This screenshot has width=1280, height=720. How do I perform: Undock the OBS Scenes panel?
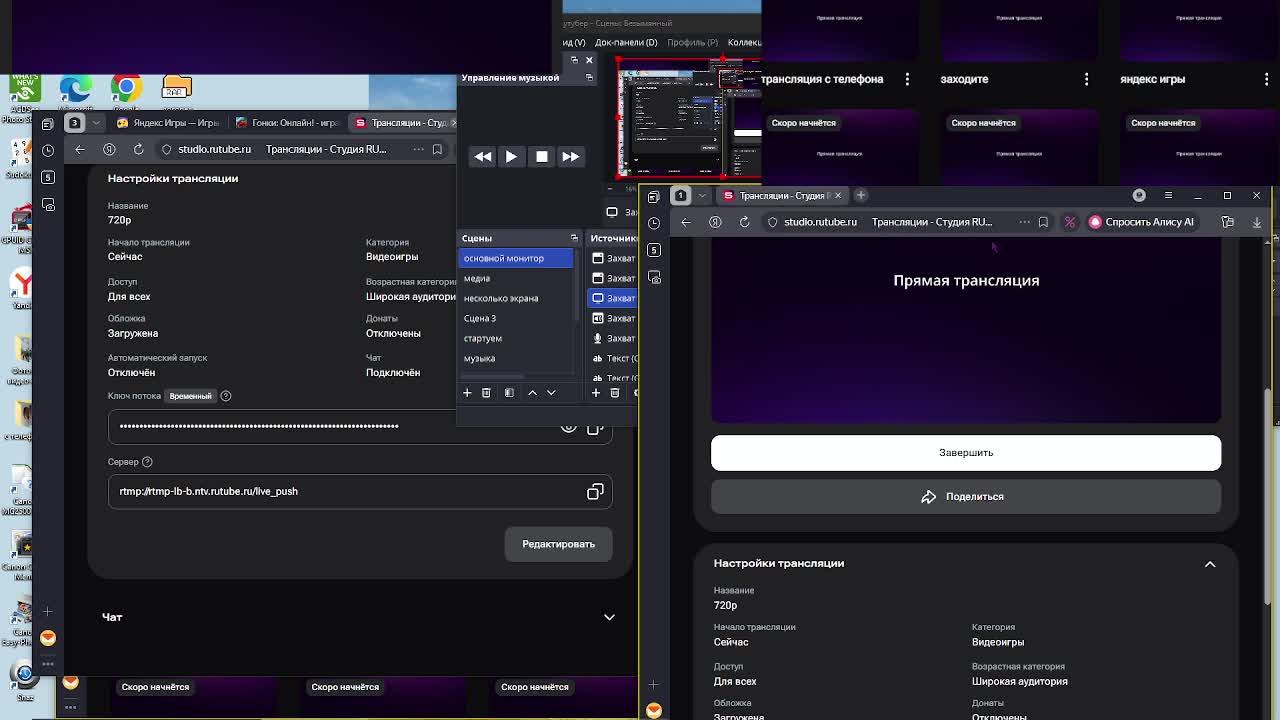click(x=574, y=238)
